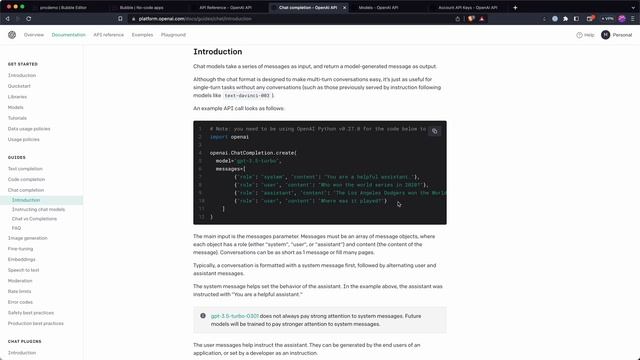Switch to the API Reference browser tab
The width and height of the screenshot is (640, 360).
(225, 7)
